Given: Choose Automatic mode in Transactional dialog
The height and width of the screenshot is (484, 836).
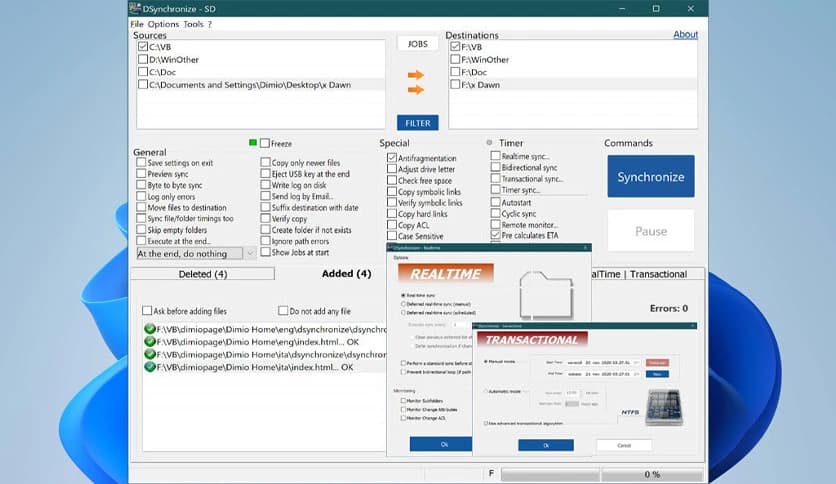Looking at the screenshot, I should [x=486, y=391].
